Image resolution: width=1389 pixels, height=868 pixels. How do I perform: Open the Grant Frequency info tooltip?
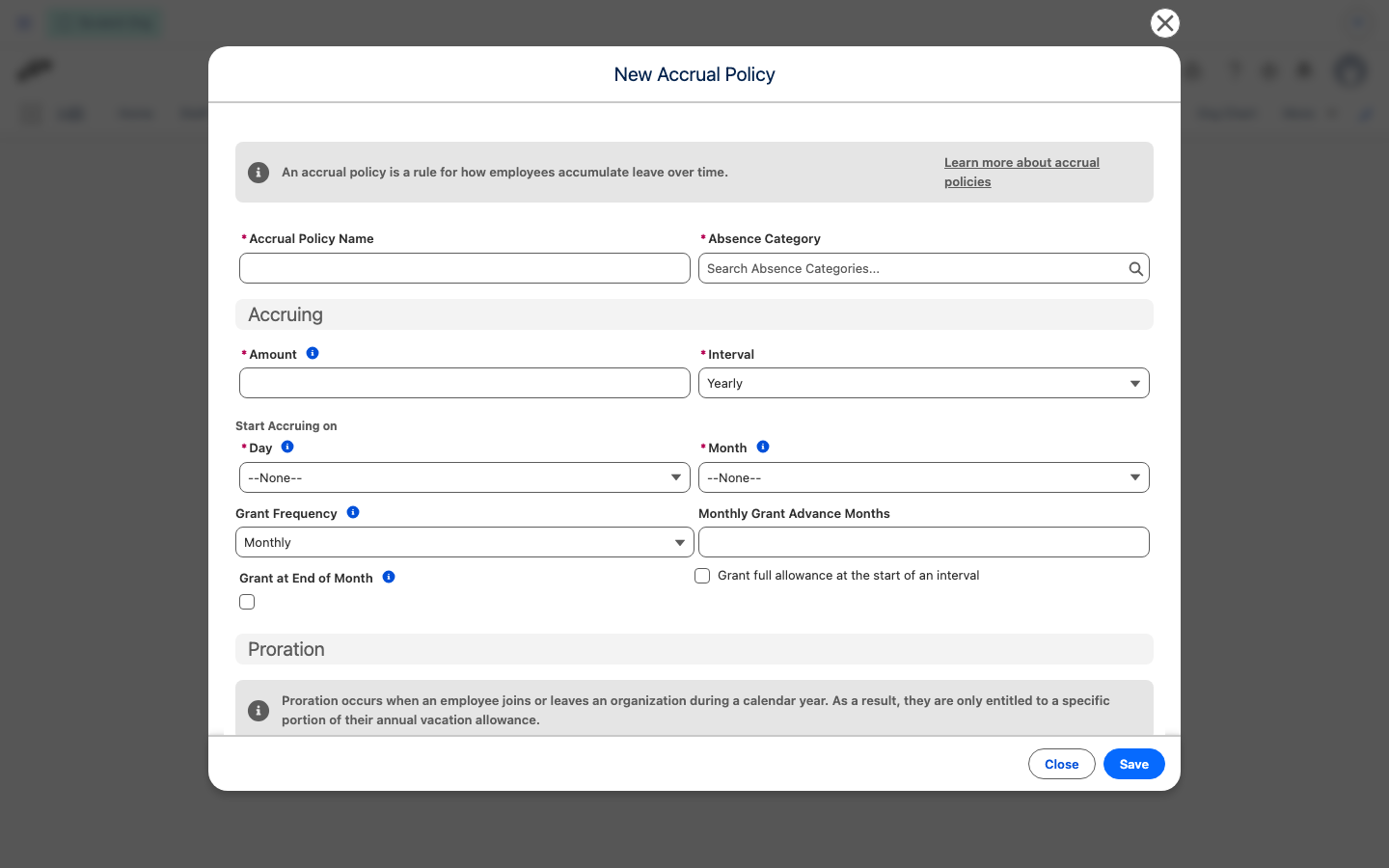tap(353, 512)
